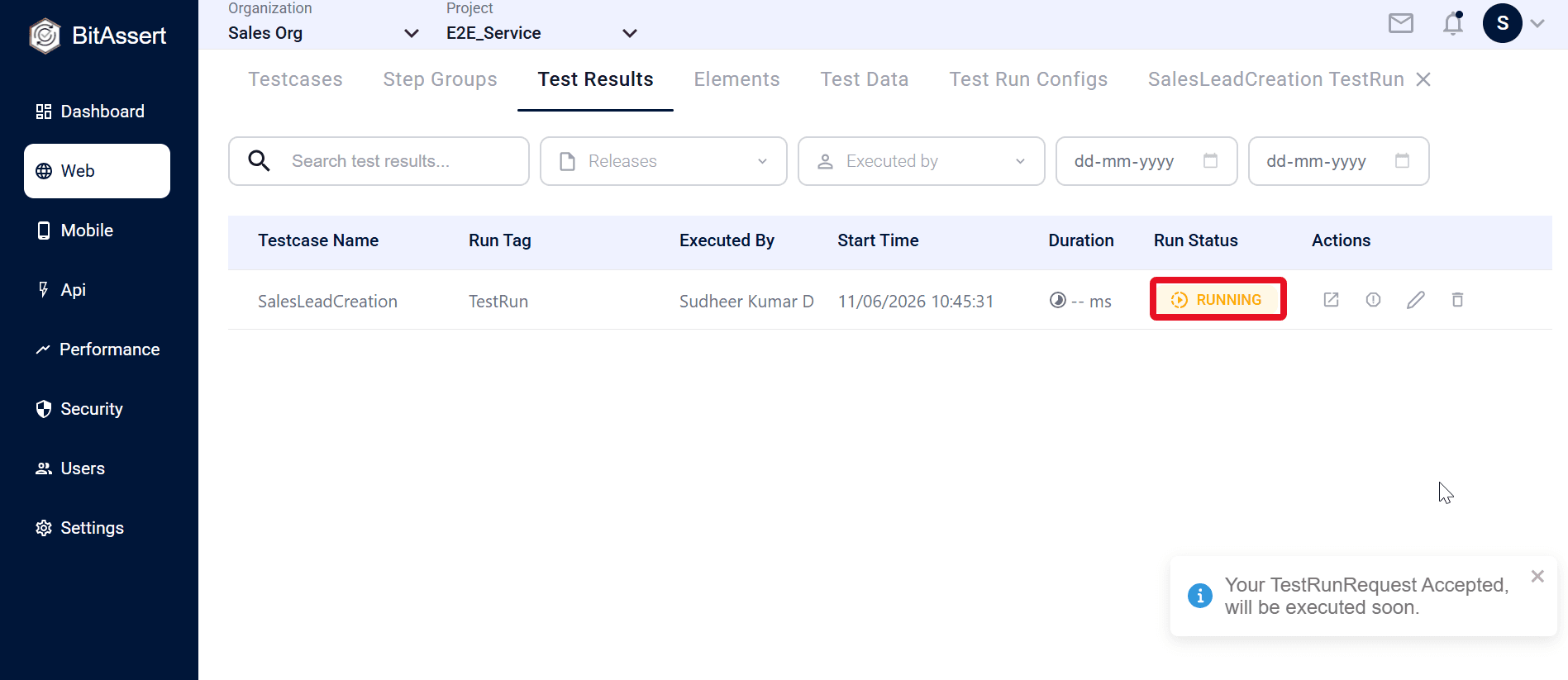Viewport: 1568px width, 680px height.
Task: Click the BitAssert logo icon
Action: [45, 36]
